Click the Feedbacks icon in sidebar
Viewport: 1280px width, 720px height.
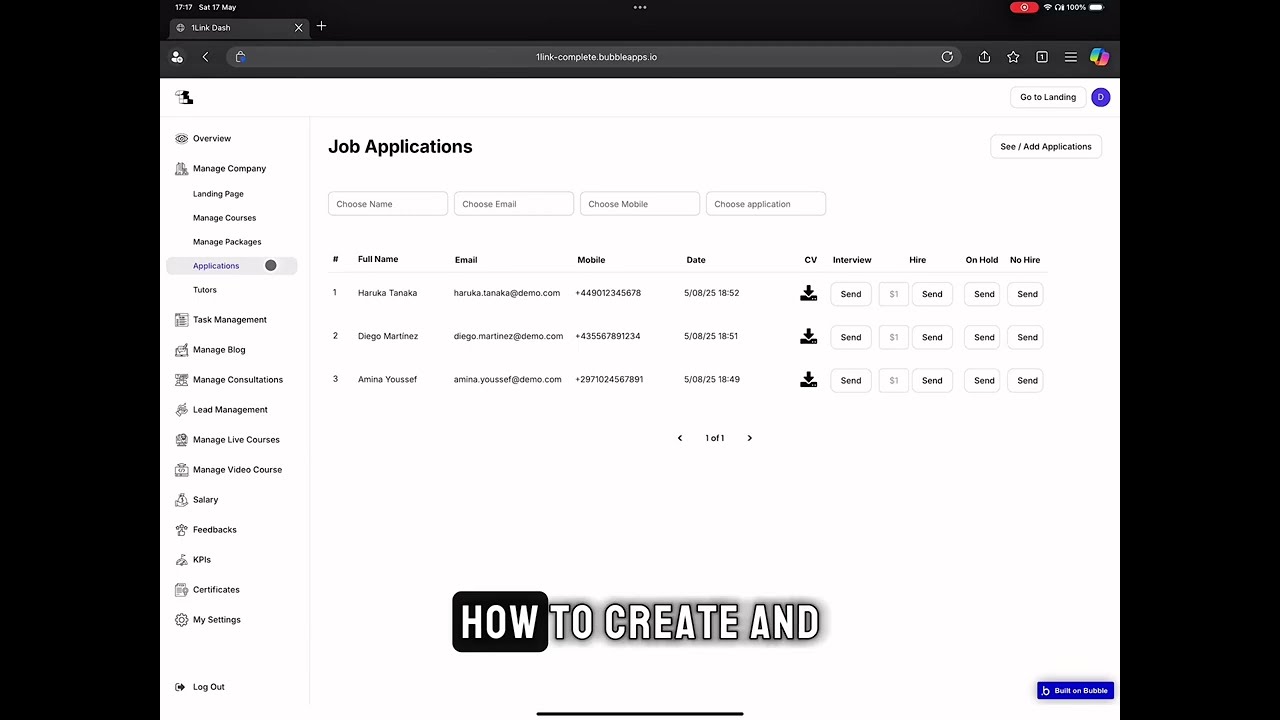click(181, 530)
